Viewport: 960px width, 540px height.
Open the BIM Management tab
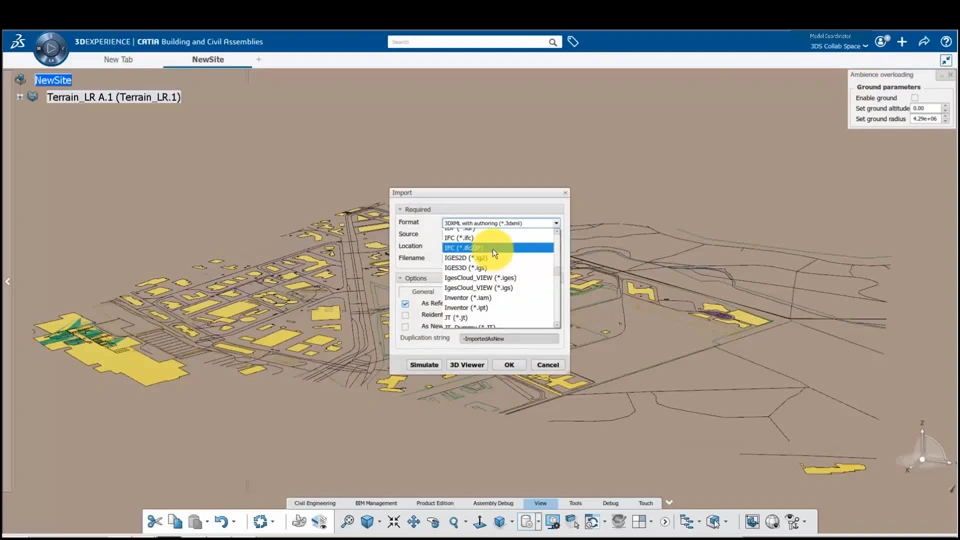[376, 503]
